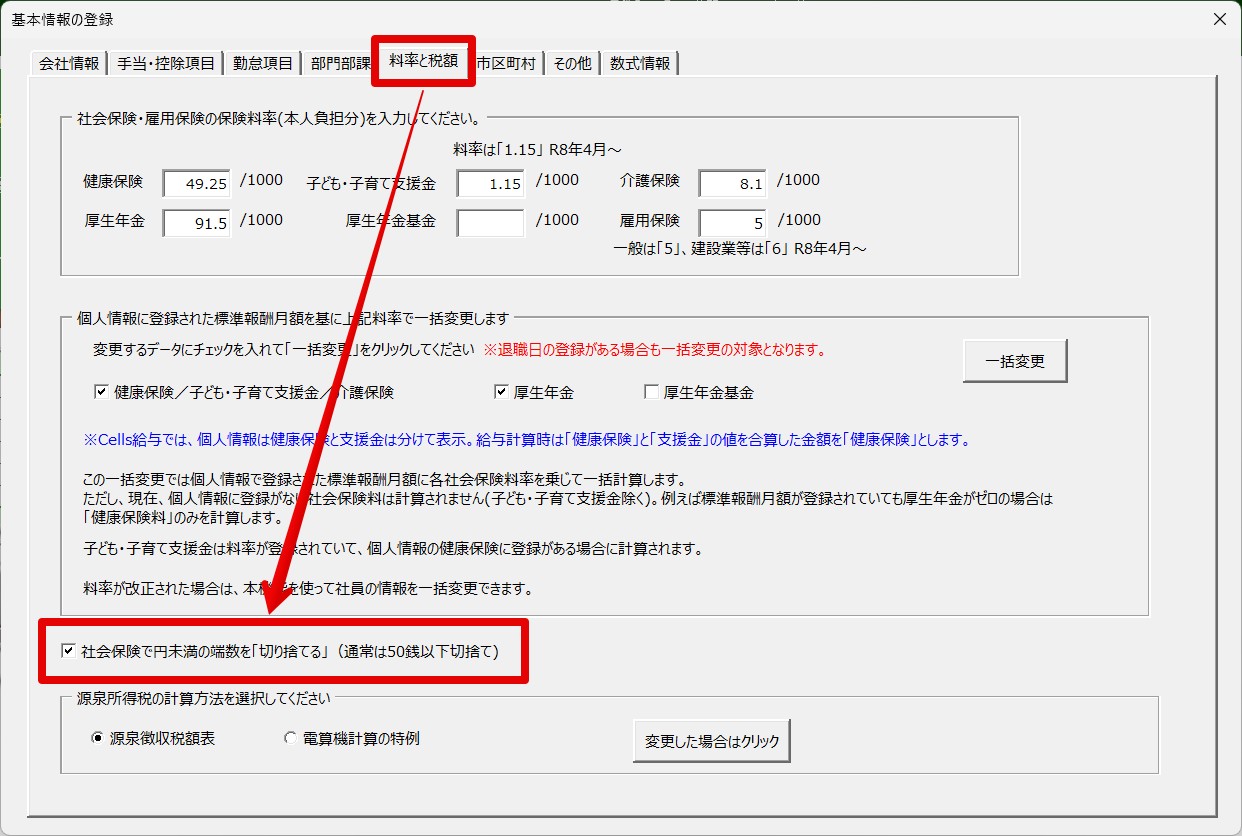This screenshot has height=836, width=1242.
Task: Click the empty 厚生年金基金 rate field
Action: (490, 223)
